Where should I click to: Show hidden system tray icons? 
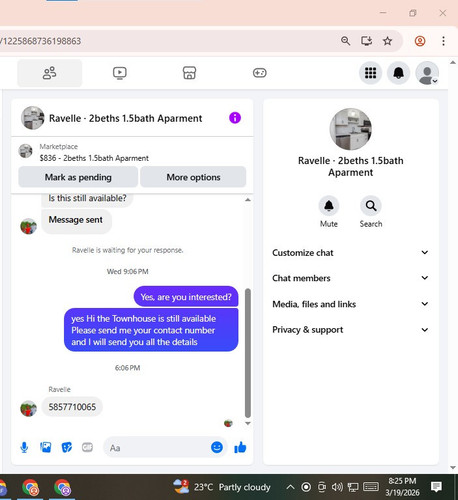[290, 487]
